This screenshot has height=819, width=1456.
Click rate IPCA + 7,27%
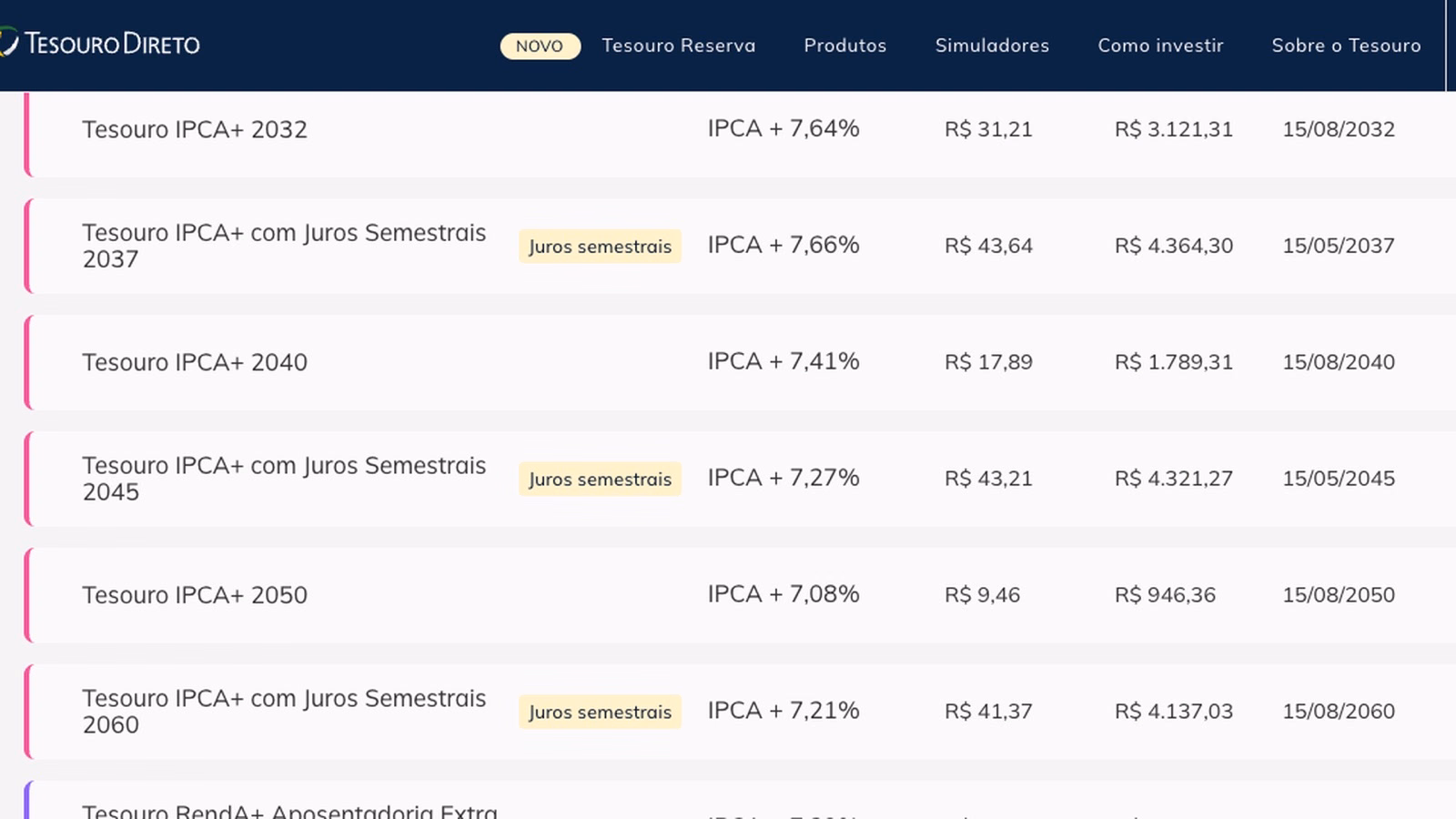tap(784, 478)
